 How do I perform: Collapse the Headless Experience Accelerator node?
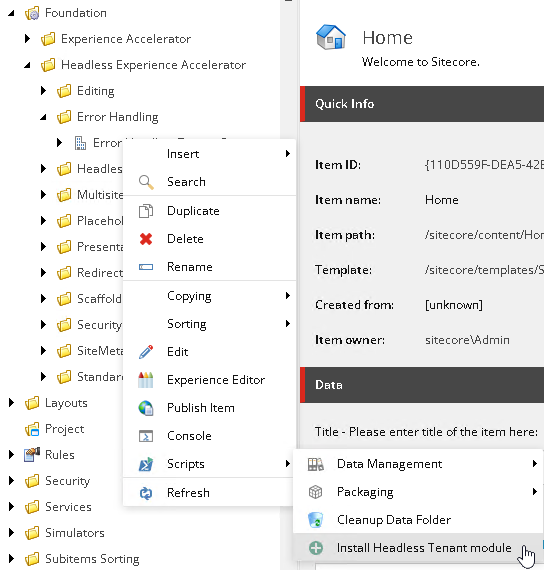tap(28, 65)
